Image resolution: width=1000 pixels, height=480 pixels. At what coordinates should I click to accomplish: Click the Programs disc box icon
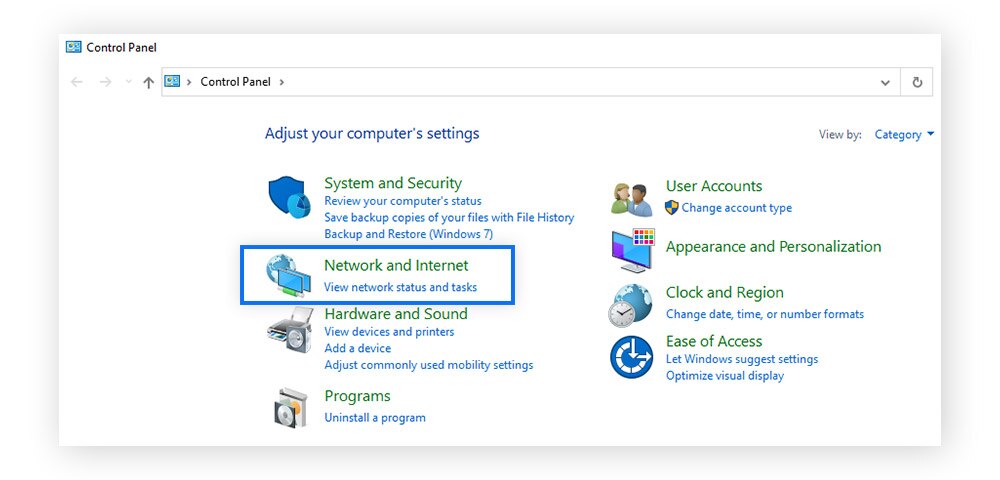click(291, 407)
